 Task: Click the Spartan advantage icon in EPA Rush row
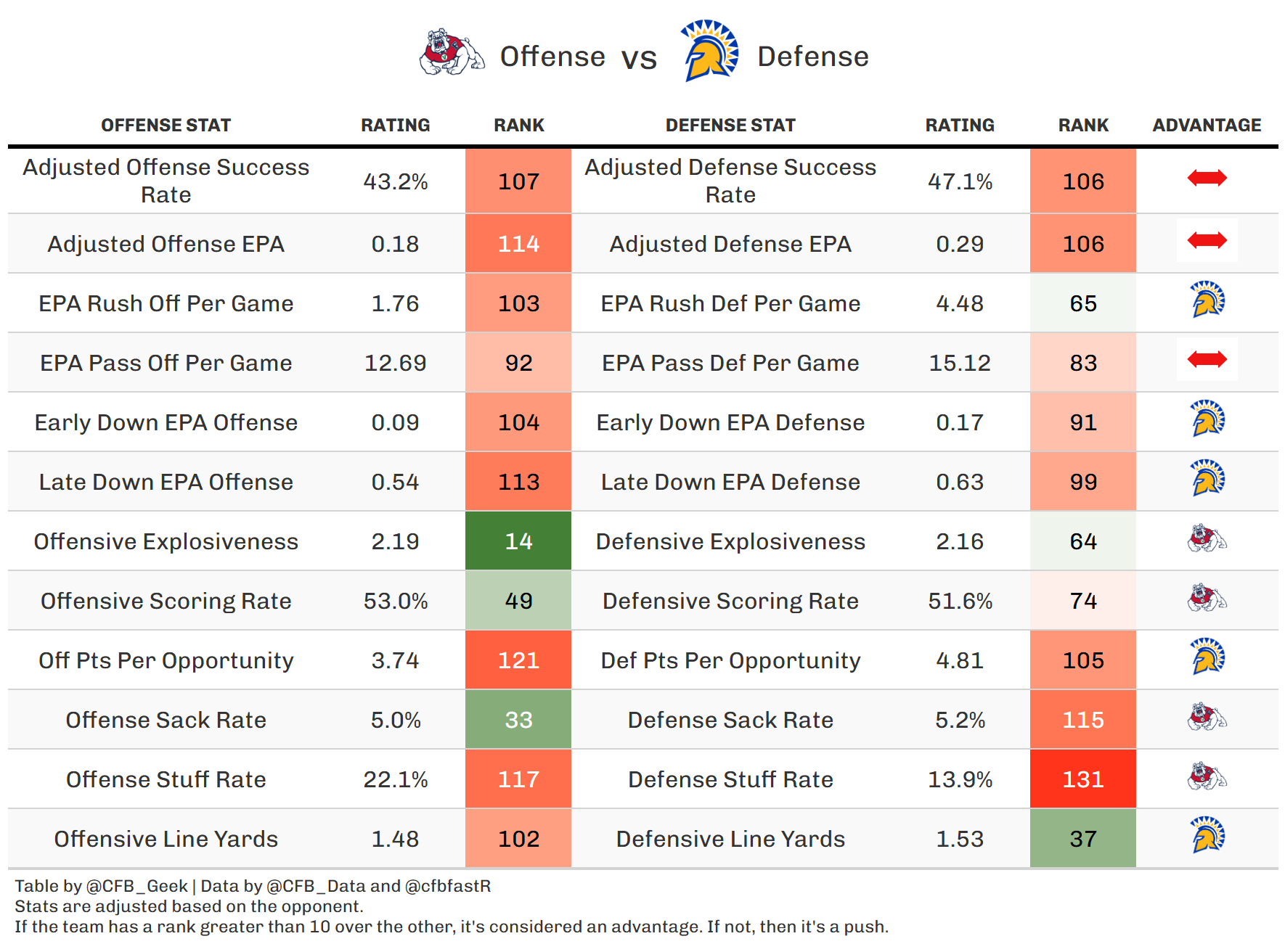pos(1207,300)
